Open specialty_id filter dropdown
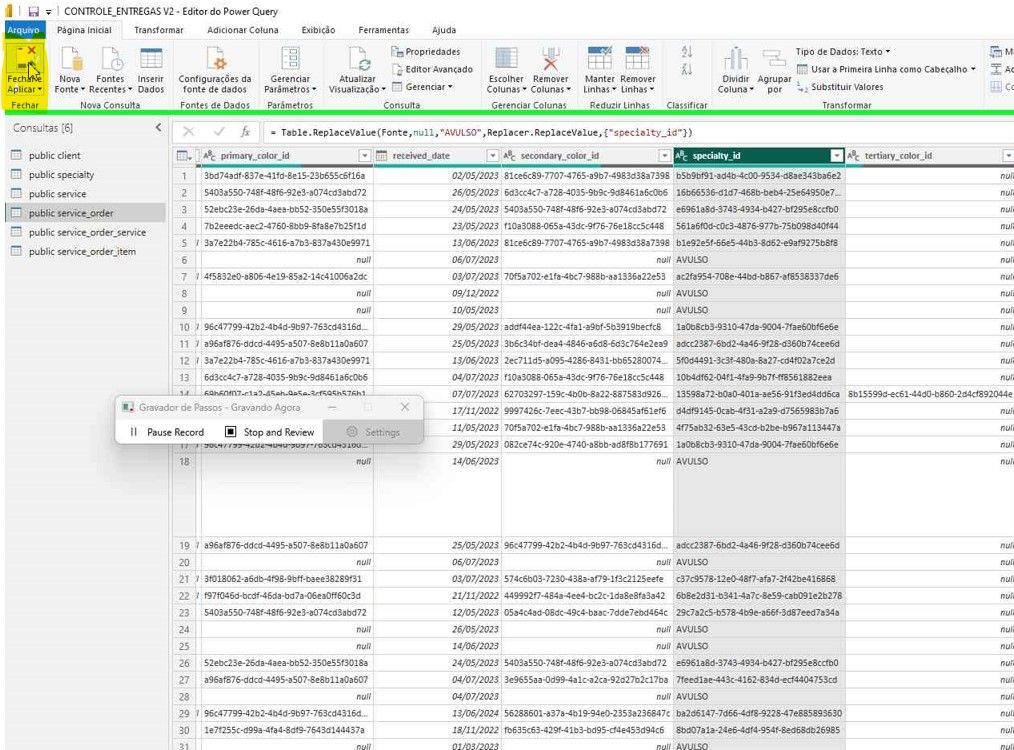This screenshot has height=750, width=1014. point(837,156)
